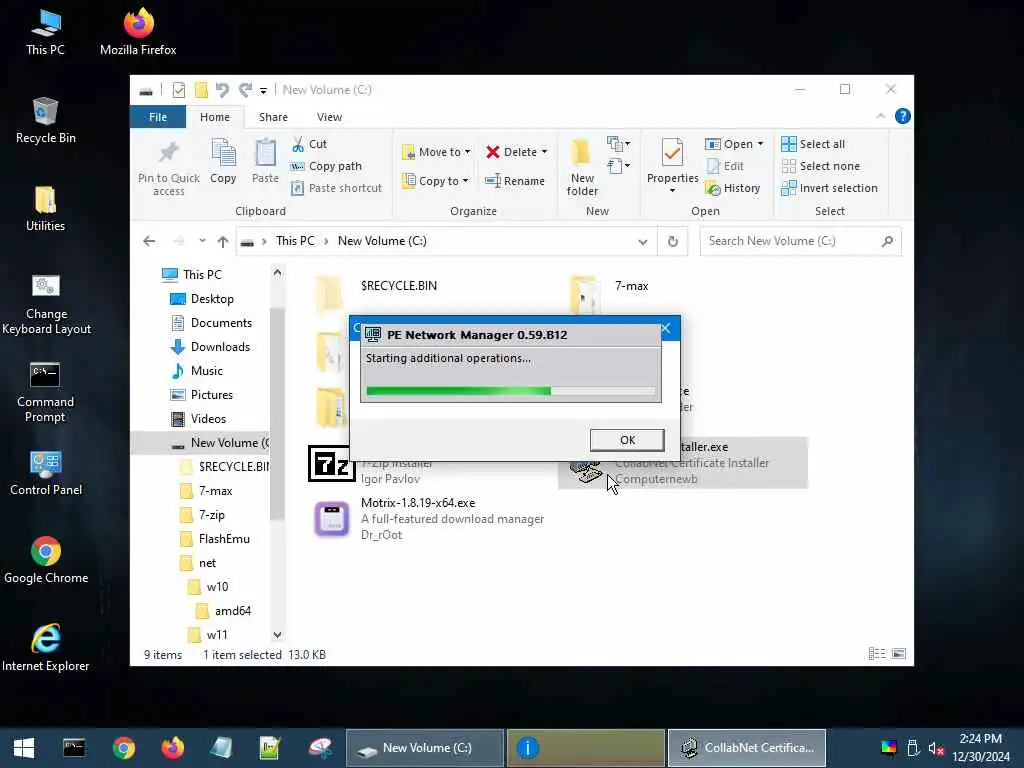Open the explorer help question icon

903,116
